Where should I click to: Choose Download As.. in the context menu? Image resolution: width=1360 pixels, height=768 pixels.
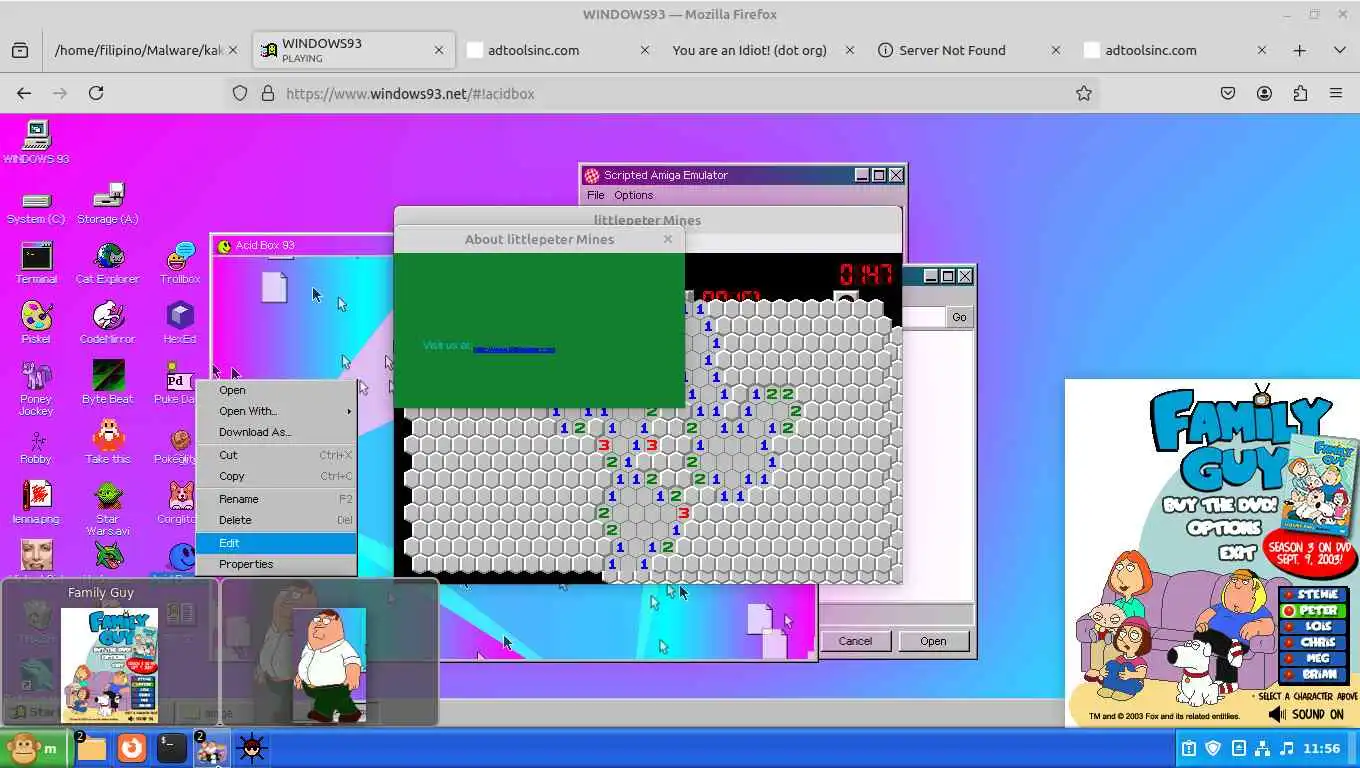tap(276, 432)
